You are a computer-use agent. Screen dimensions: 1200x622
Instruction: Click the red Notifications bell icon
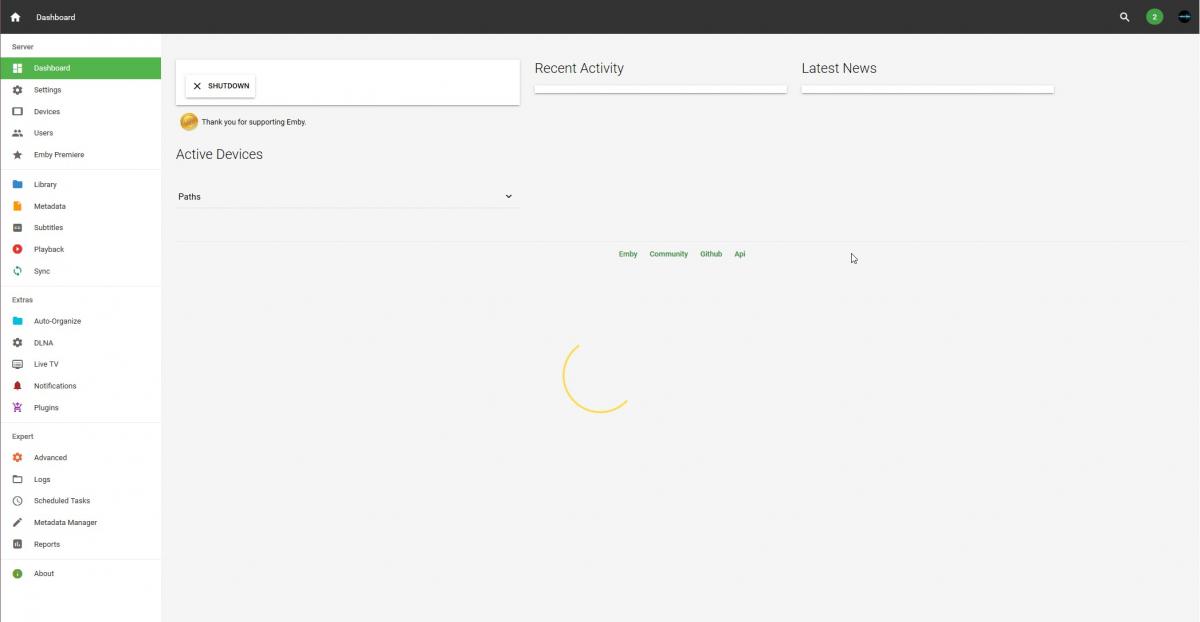[17, 386]
